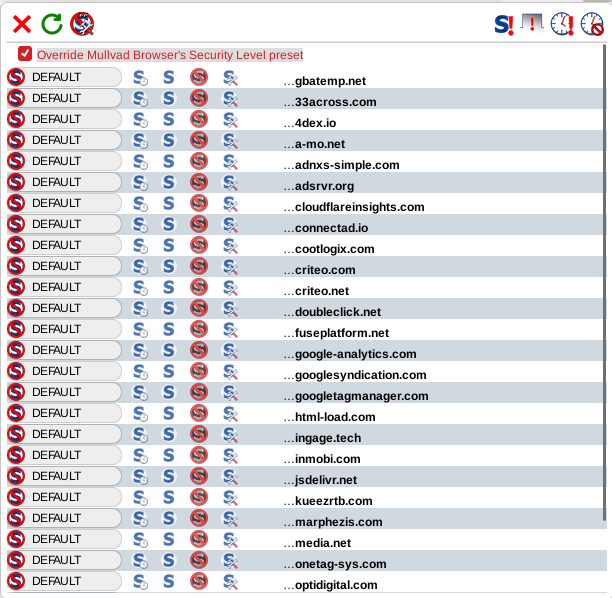Set gbatemp.net to Temp. Trusted

click(140, 78)
